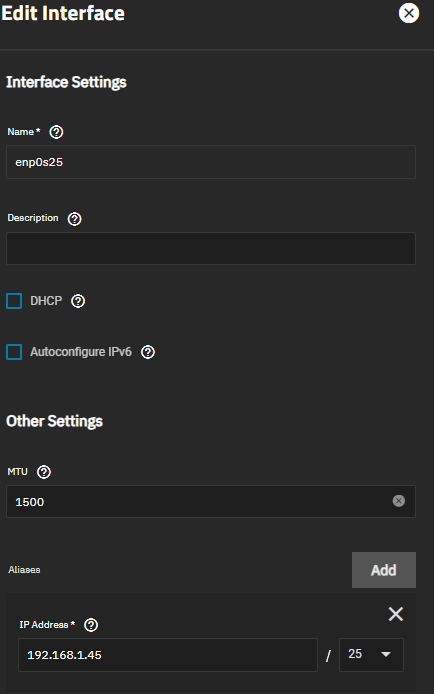Click the DHCP label text
This screenshot has height=694, width=434.
point(46,301)
